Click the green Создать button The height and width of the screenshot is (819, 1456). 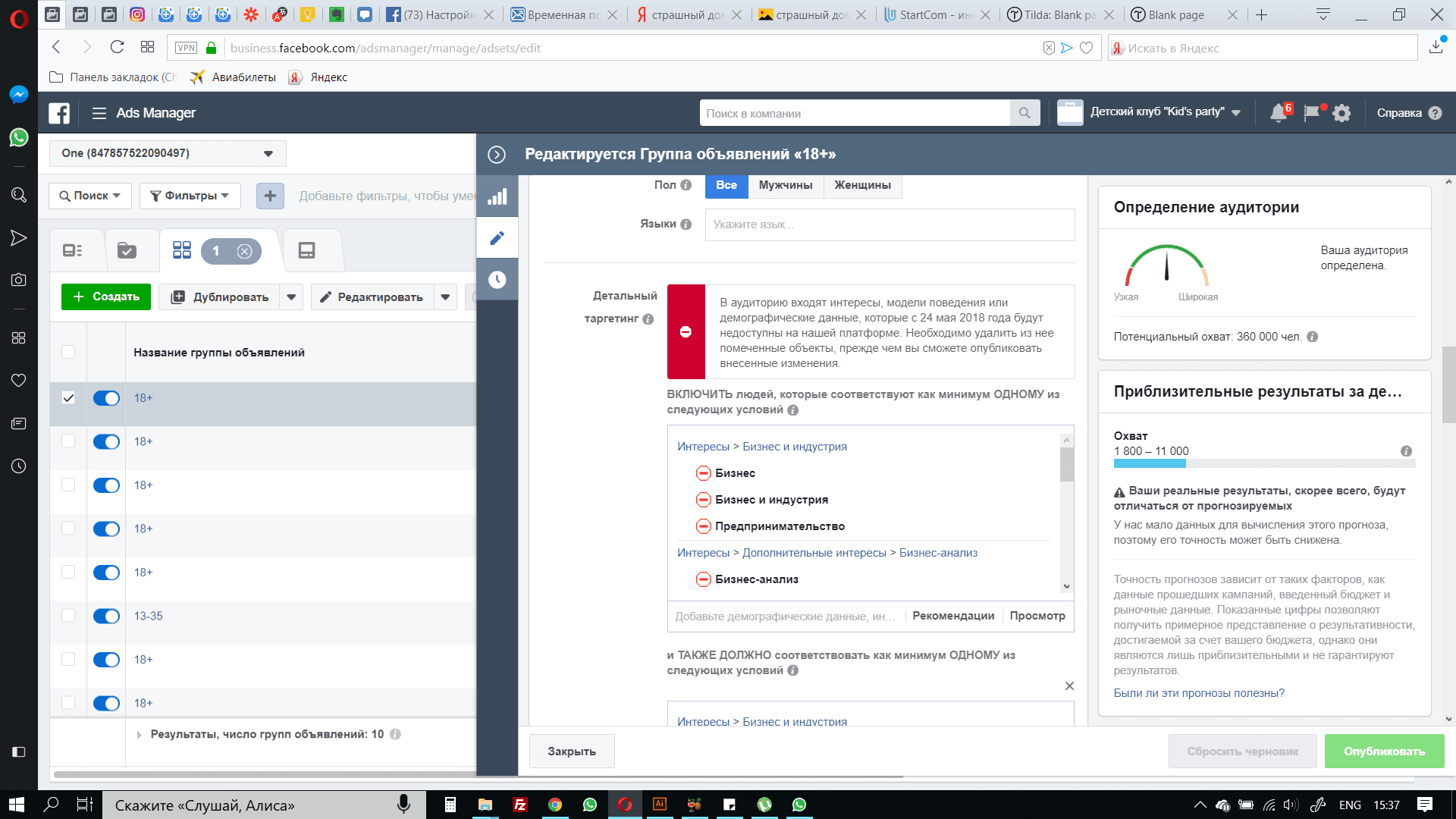[x=106, y=297]
